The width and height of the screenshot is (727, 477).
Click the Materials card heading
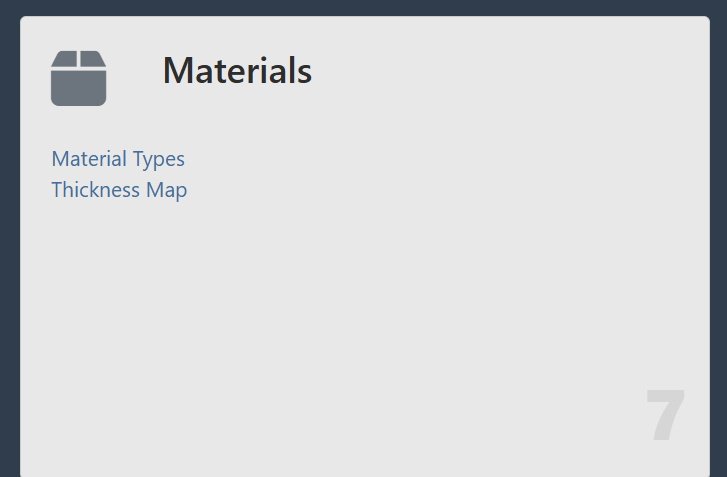pyautogui.click(x=237, y=71)
